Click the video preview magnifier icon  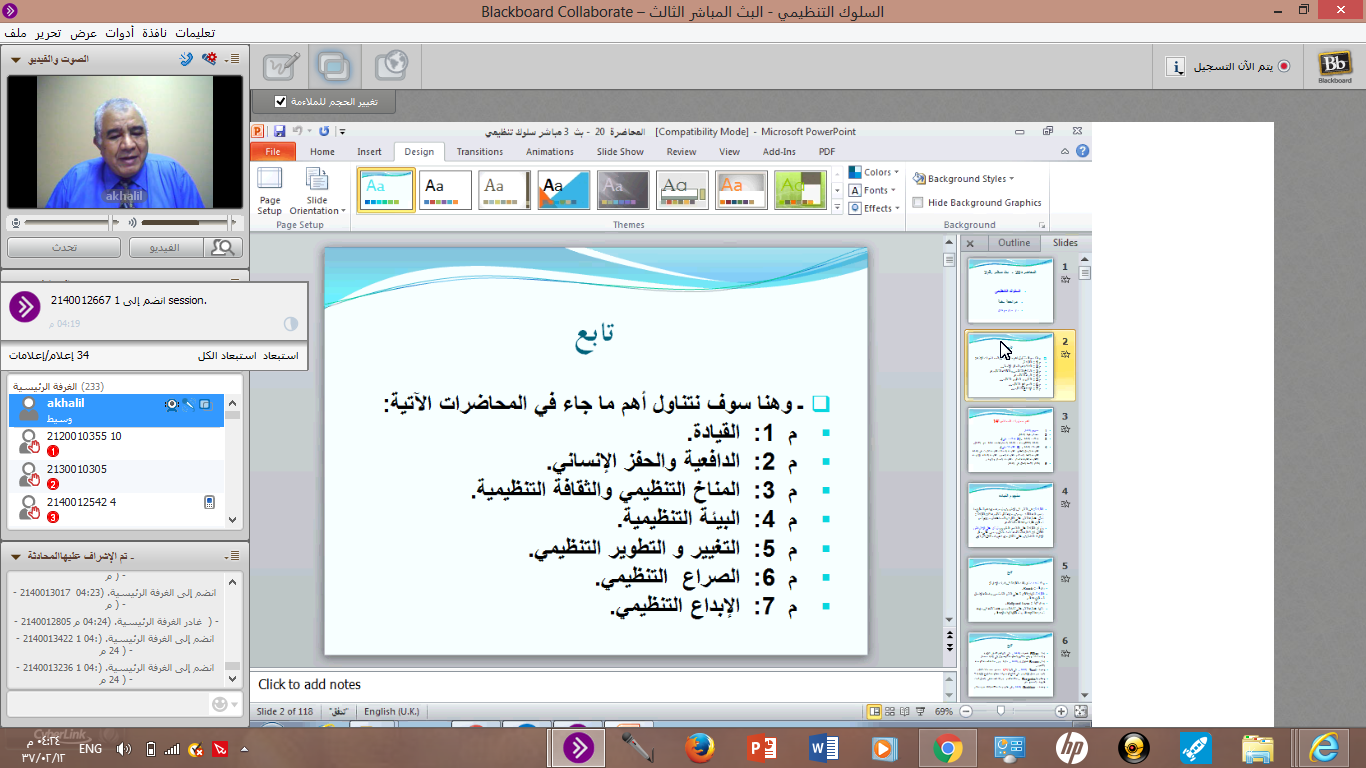pyautogui.click(x=224, y=247)
